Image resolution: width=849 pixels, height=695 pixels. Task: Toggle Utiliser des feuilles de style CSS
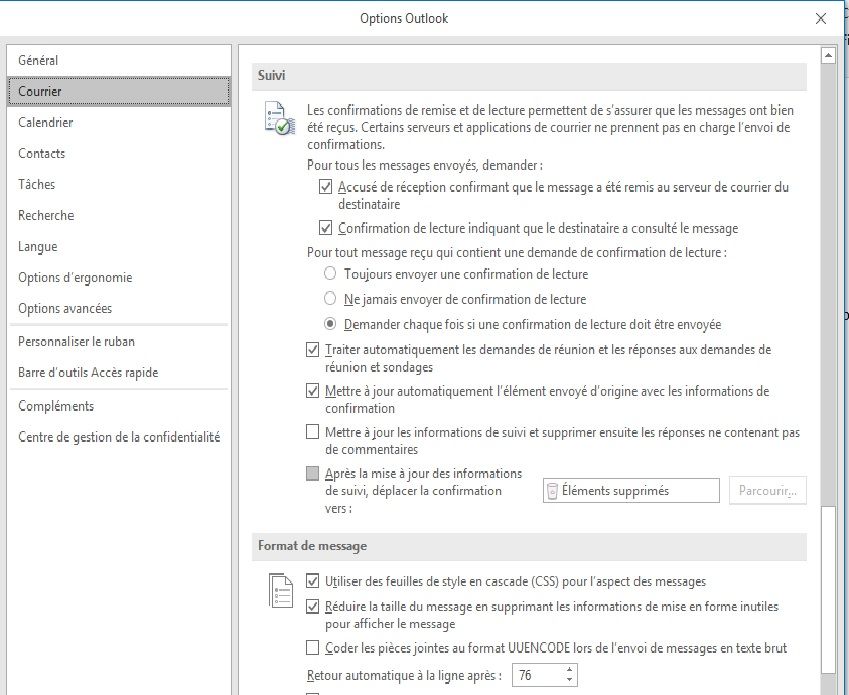pyautogui.click(x=312, y=581)
